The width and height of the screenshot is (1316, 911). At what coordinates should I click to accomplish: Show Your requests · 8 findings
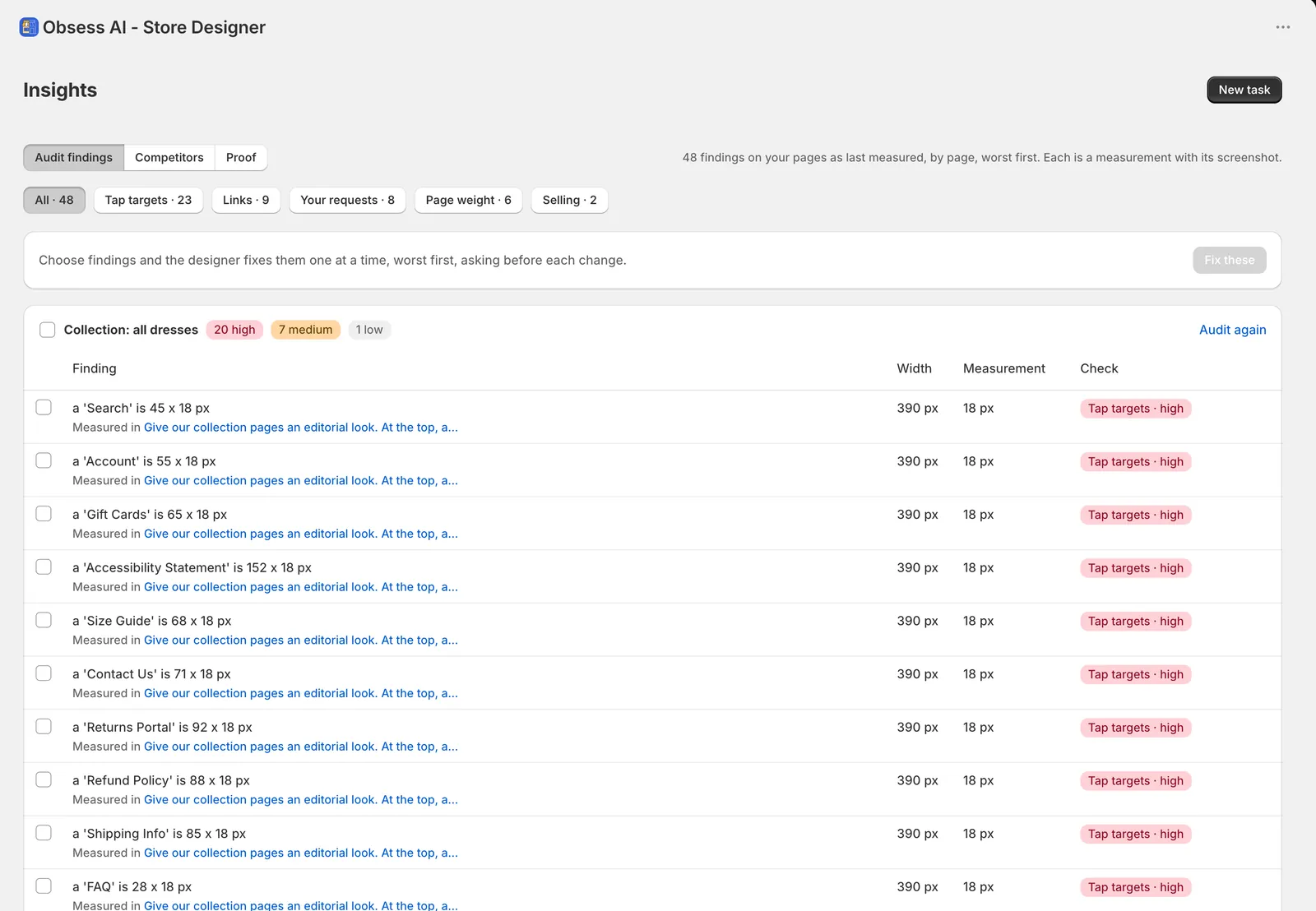[347, 200]
